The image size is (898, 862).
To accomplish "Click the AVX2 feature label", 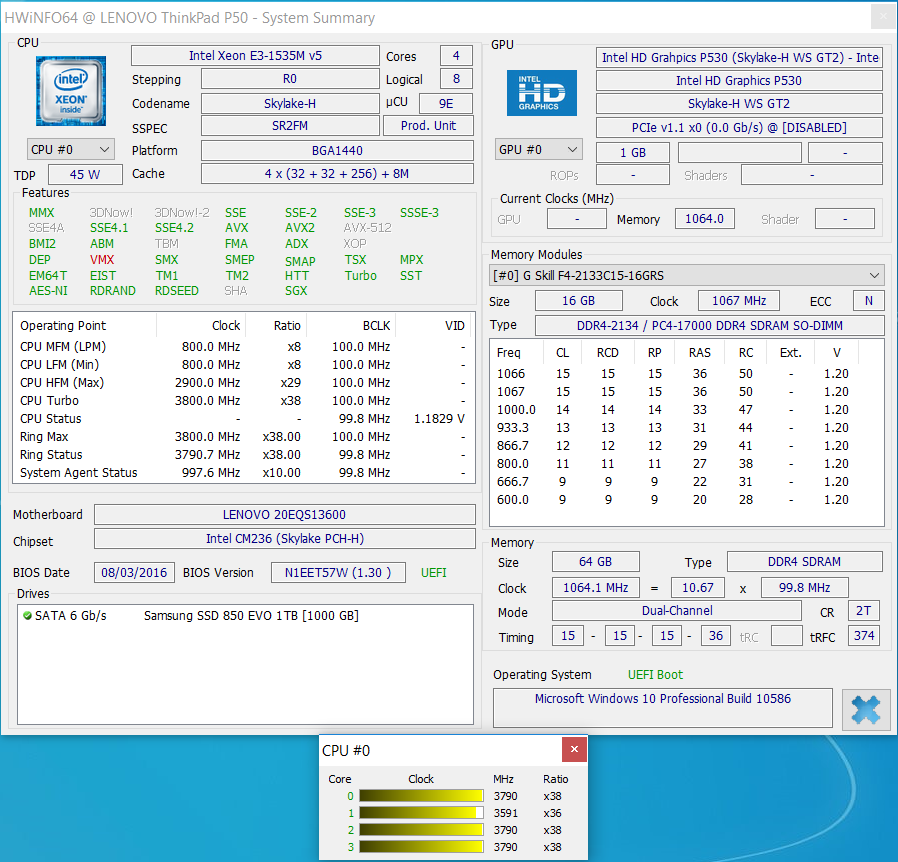I will click(300, 228).
